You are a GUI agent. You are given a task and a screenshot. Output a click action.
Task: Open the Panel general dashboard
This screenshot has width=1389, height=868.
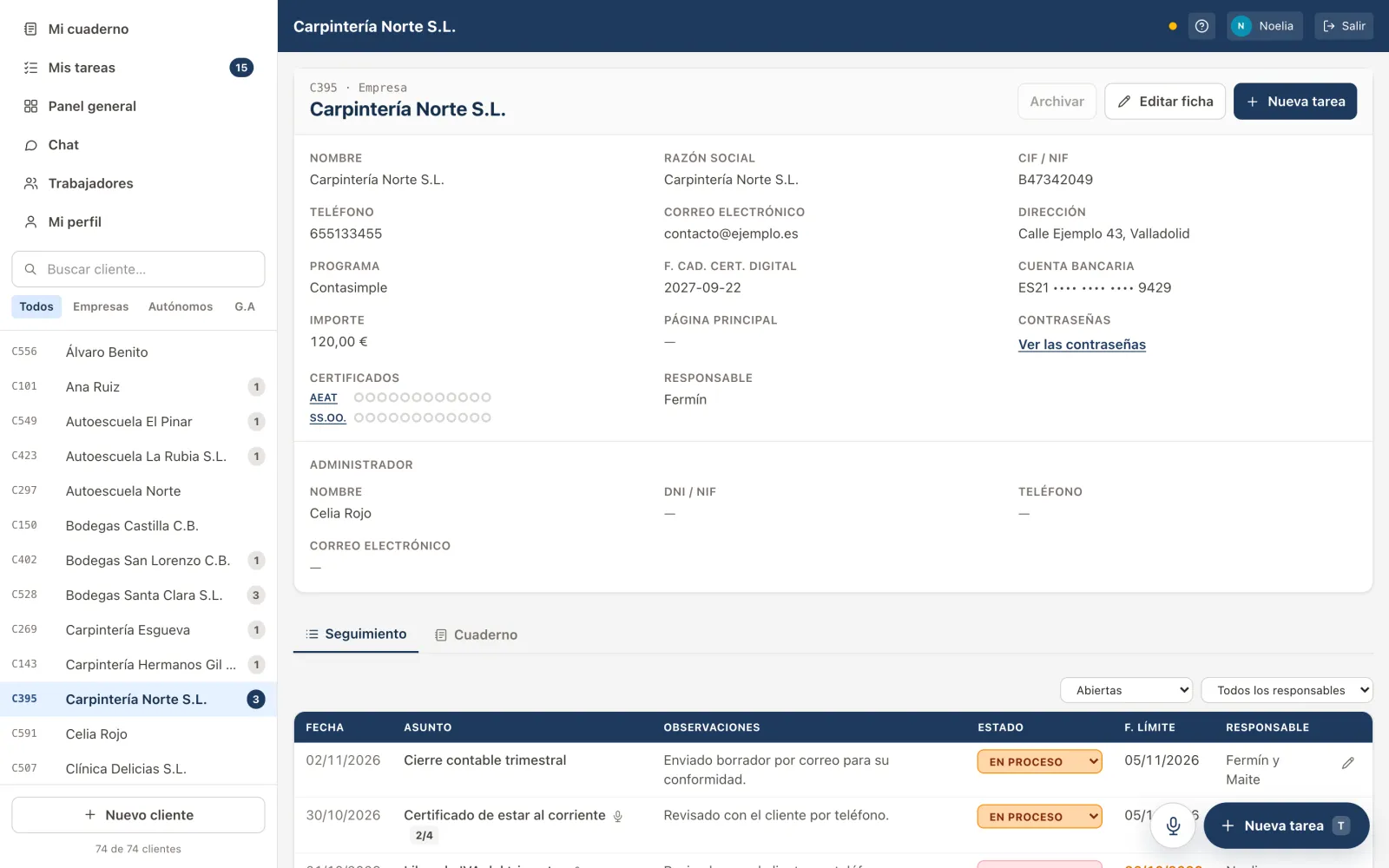139,106
